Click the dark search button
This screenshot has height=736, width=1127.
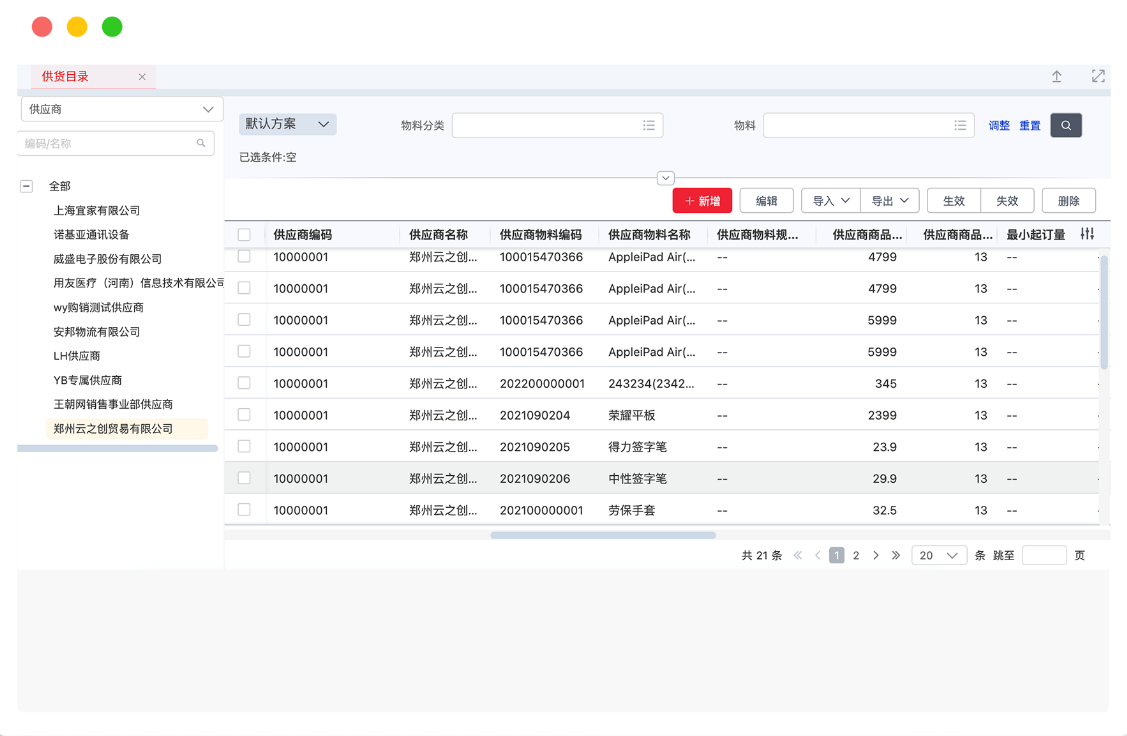(1066, 125)
